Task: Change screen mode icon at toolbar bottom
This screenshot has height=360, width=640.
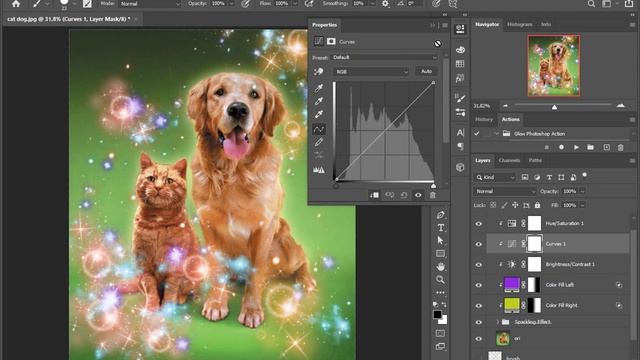Action: pyautogui.click(x=440, y=347)
